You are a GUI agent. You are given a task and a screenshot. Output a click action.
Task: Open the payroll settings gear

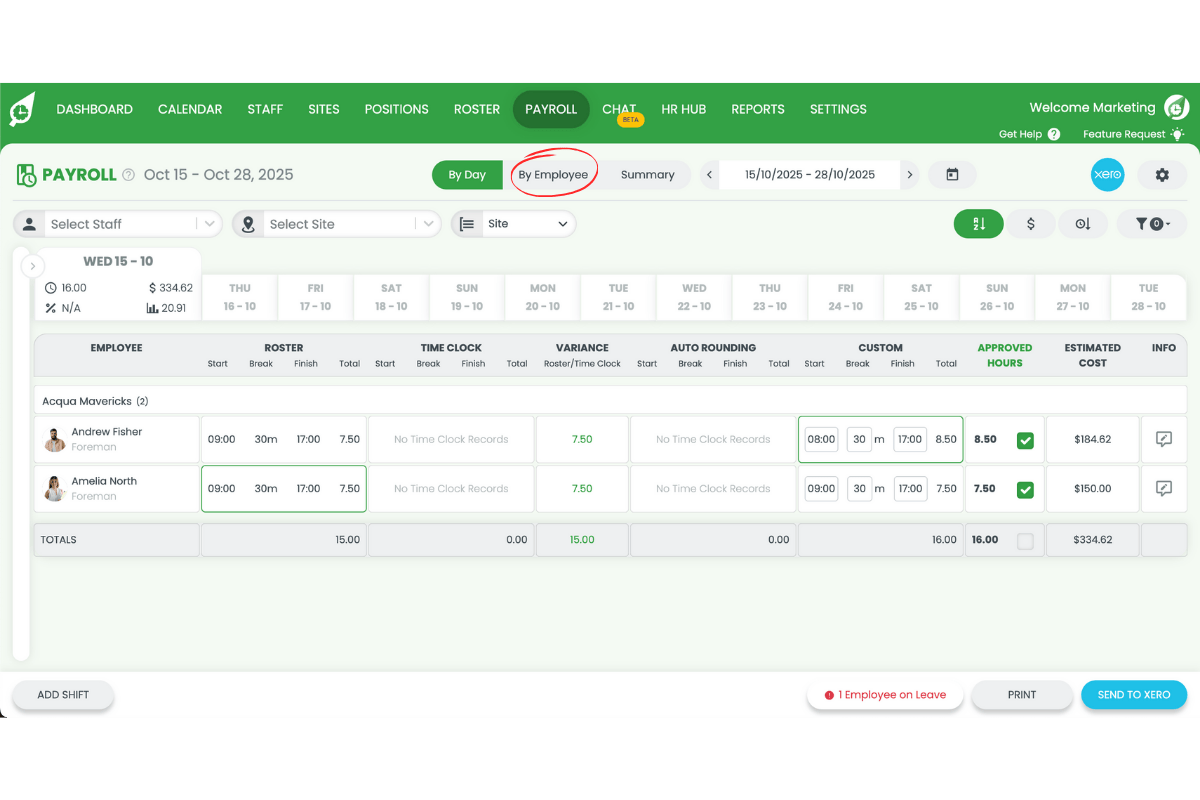(1162, 174)
